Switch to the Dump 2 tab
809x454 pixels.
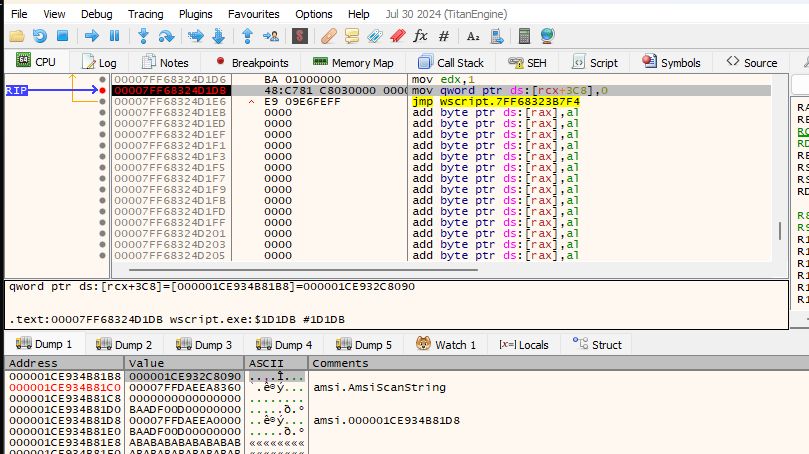tap(124, 345)
